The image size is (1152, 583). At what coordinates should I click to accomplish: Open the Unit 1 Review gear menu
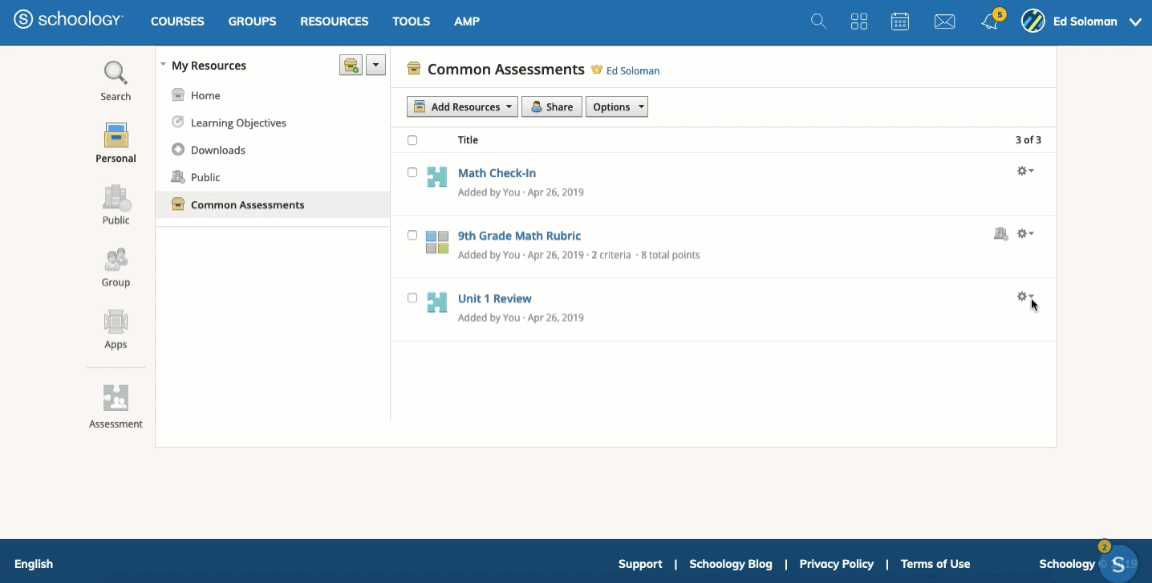coord(1022,296)
